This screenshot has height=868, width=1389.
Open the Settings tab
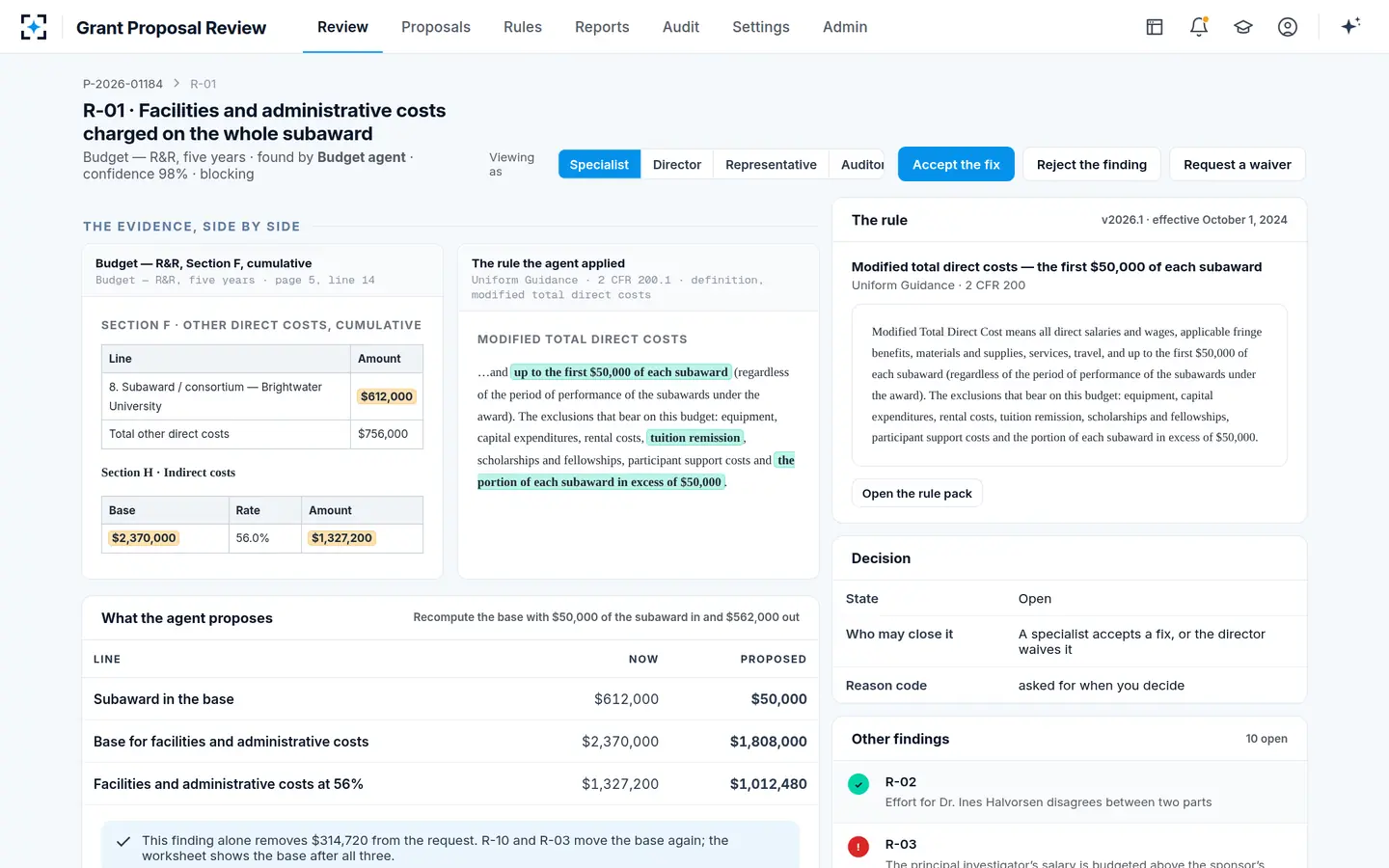[x=761, y=27]
